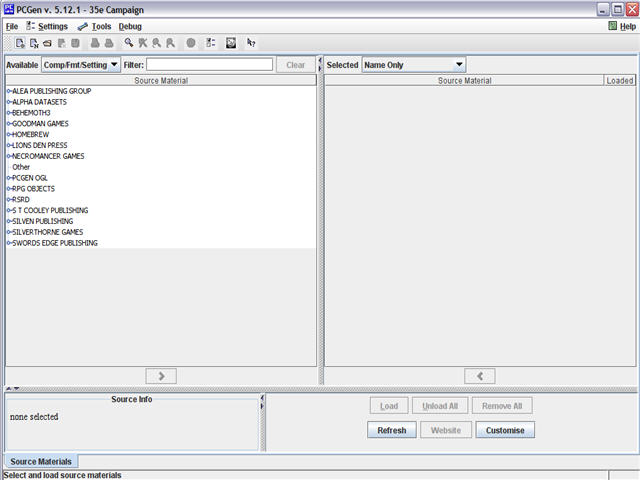Click the left-arrow remove source button
Viewport: 640px width, 480px height.
point(480,376)
